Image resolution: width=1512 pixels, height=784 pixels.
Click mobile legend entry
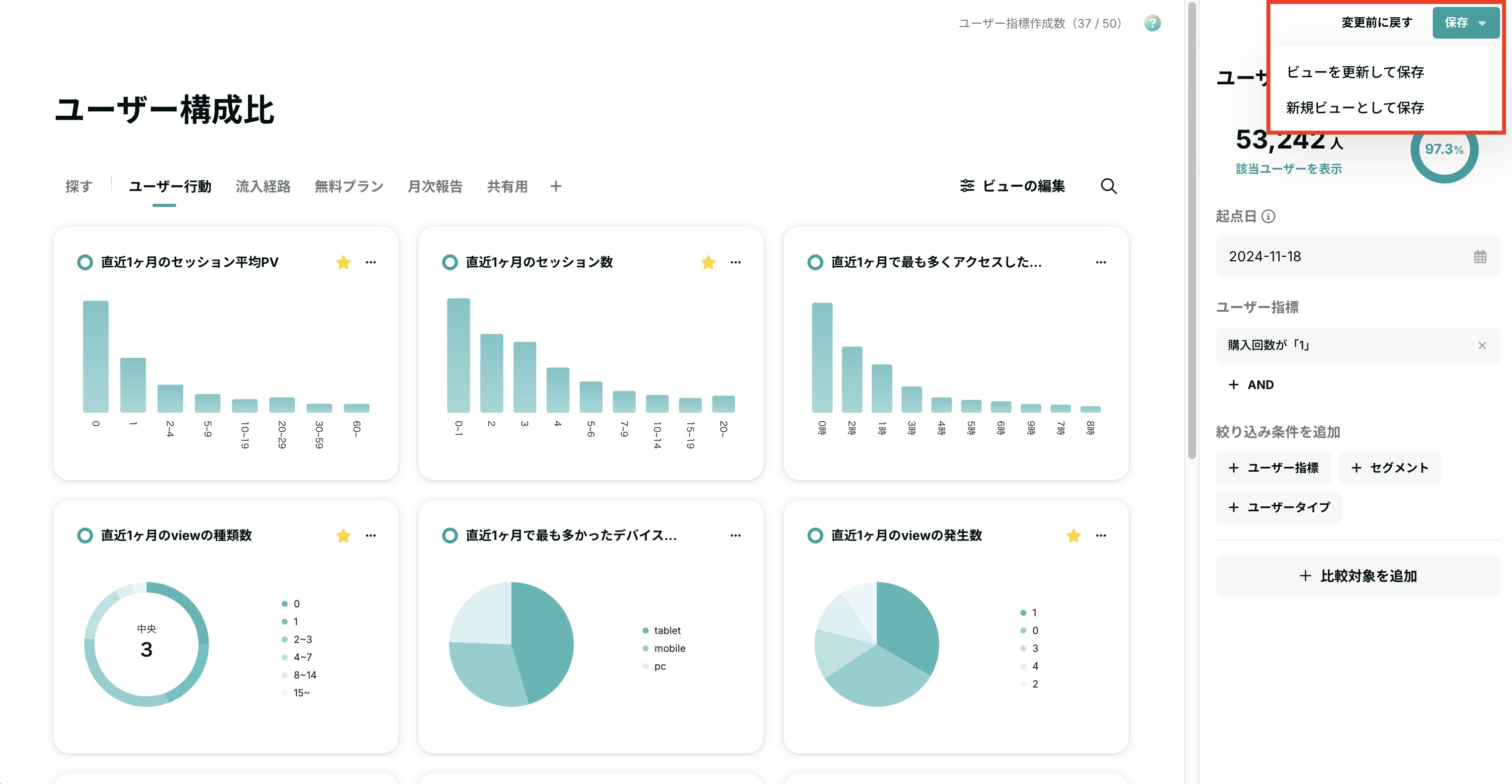664,648
